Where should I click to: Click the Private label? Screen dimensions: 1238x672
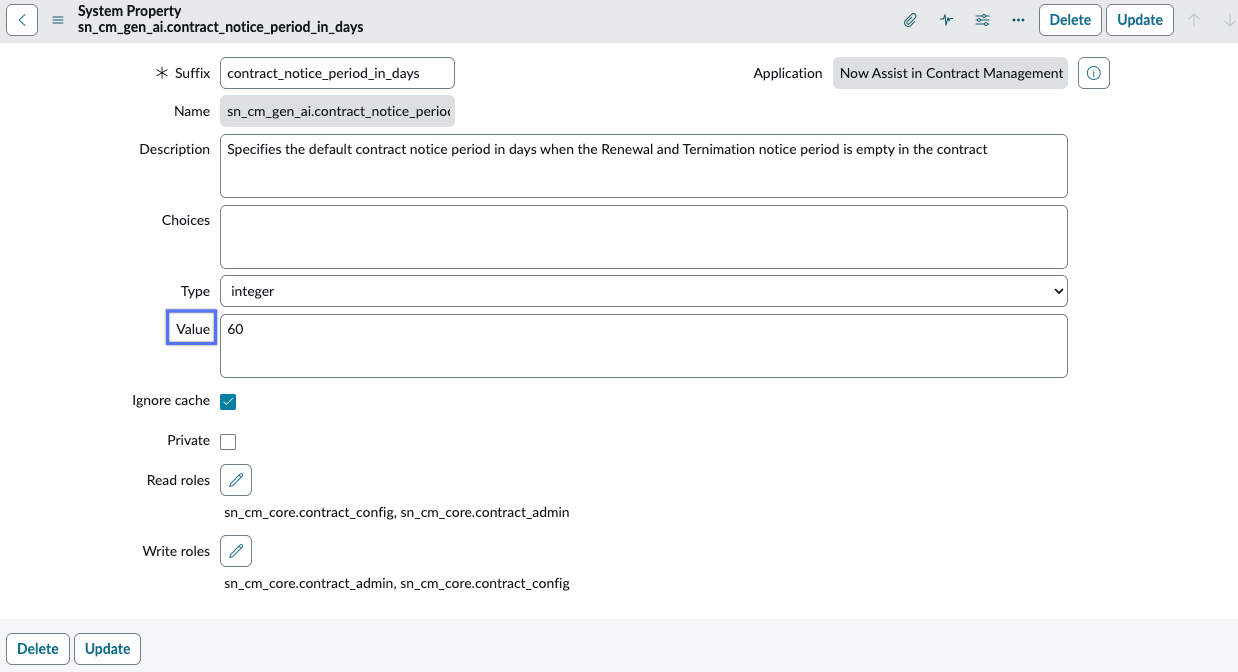pos(189,440)
